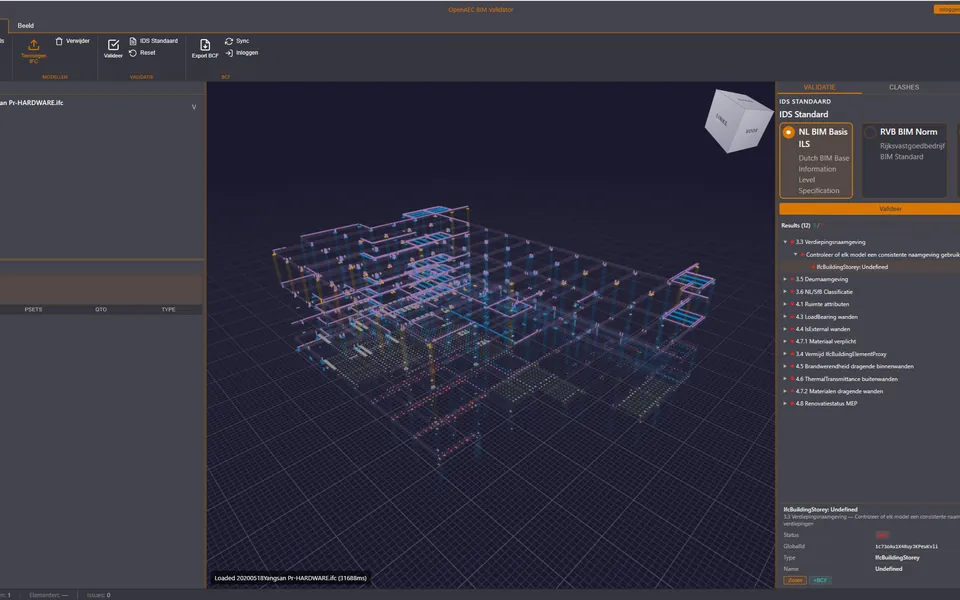960x600 pixels.
Task: Collapse the 3.3 Verdiepingsnaamgeving result
Action: (786, 242)
